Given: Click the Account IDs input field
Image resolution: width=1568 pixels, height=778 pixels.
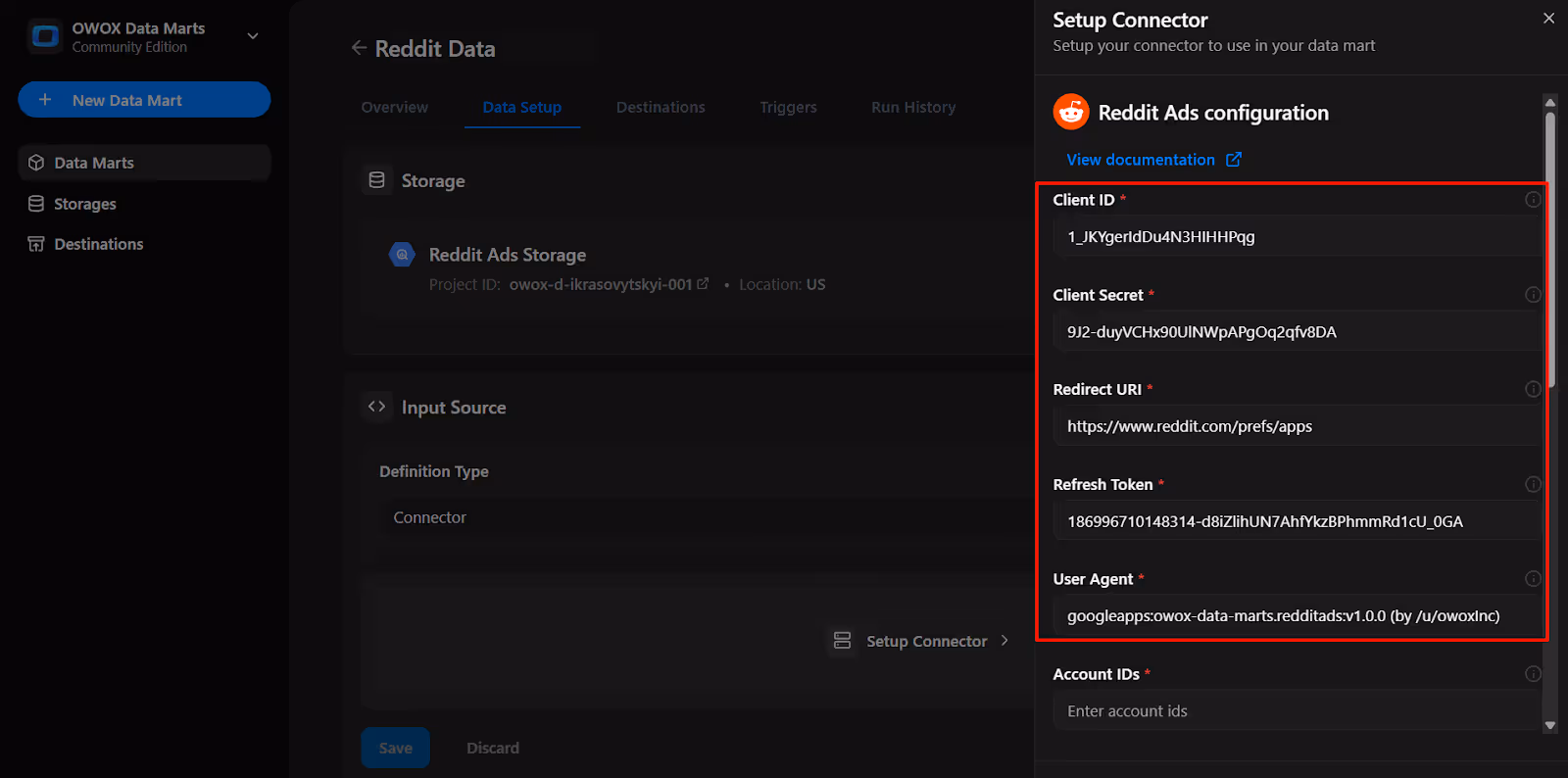Looking at the screenshot, I should coord(1296,711).
